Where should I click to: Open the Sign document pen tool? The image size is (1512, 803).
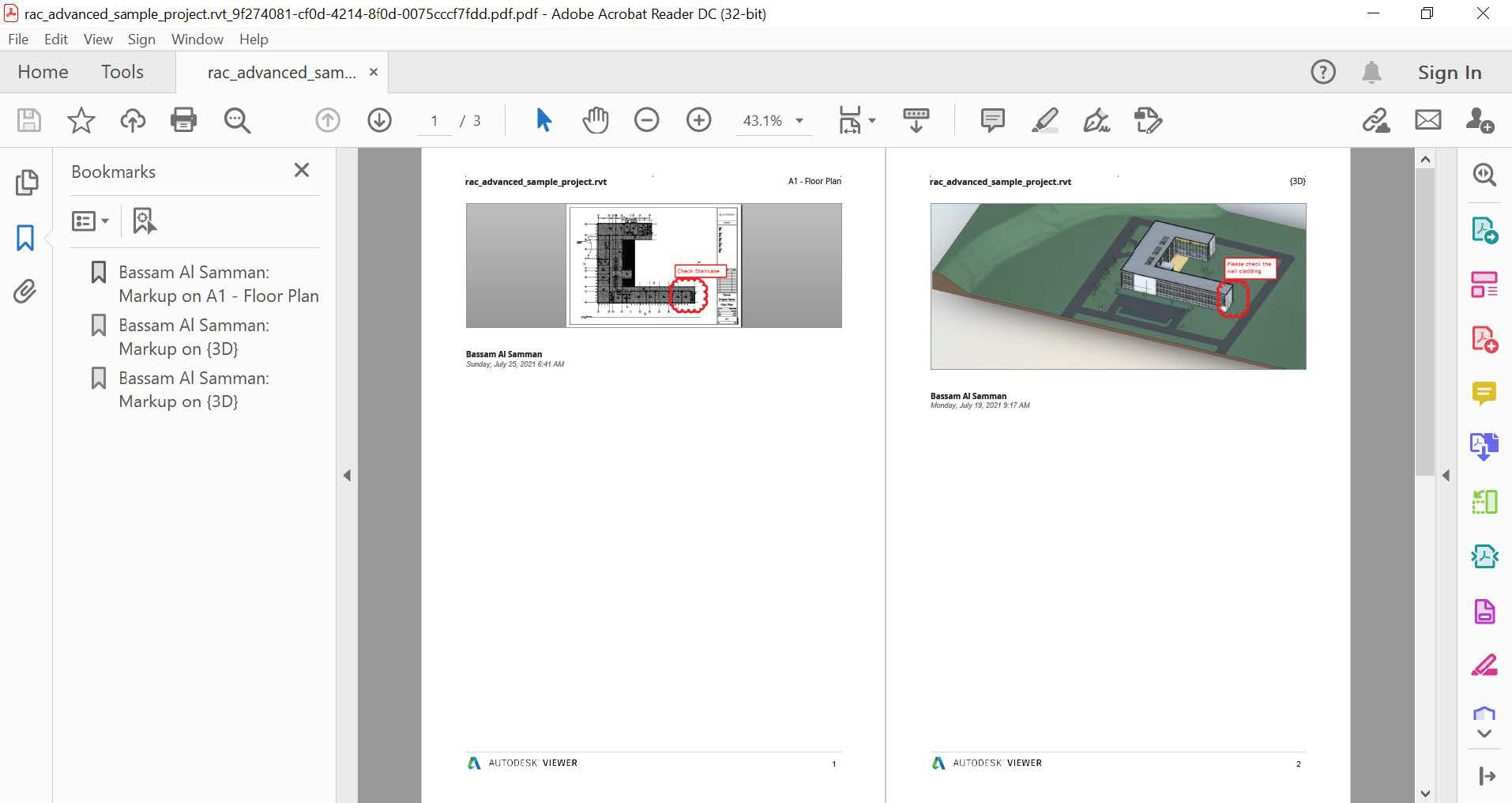(x=1096, y=120)
